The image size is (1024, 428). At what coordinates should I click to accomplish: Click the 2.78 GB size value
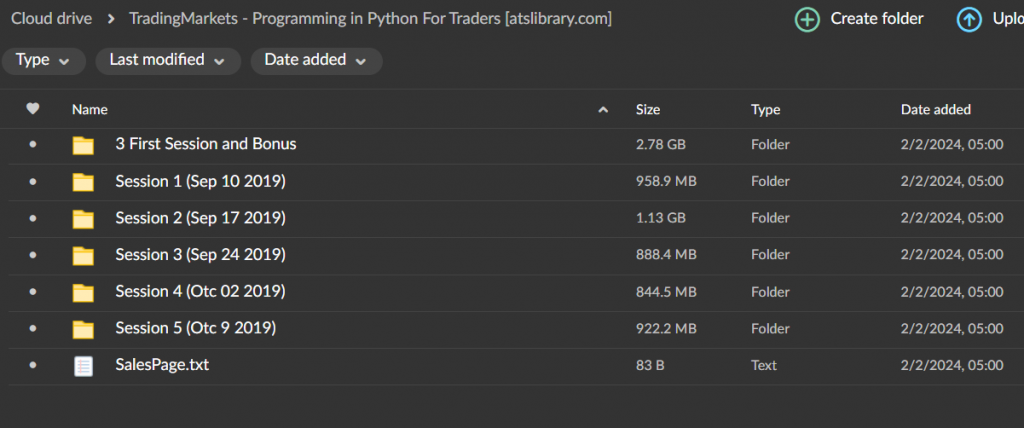[x=661, y=145]
